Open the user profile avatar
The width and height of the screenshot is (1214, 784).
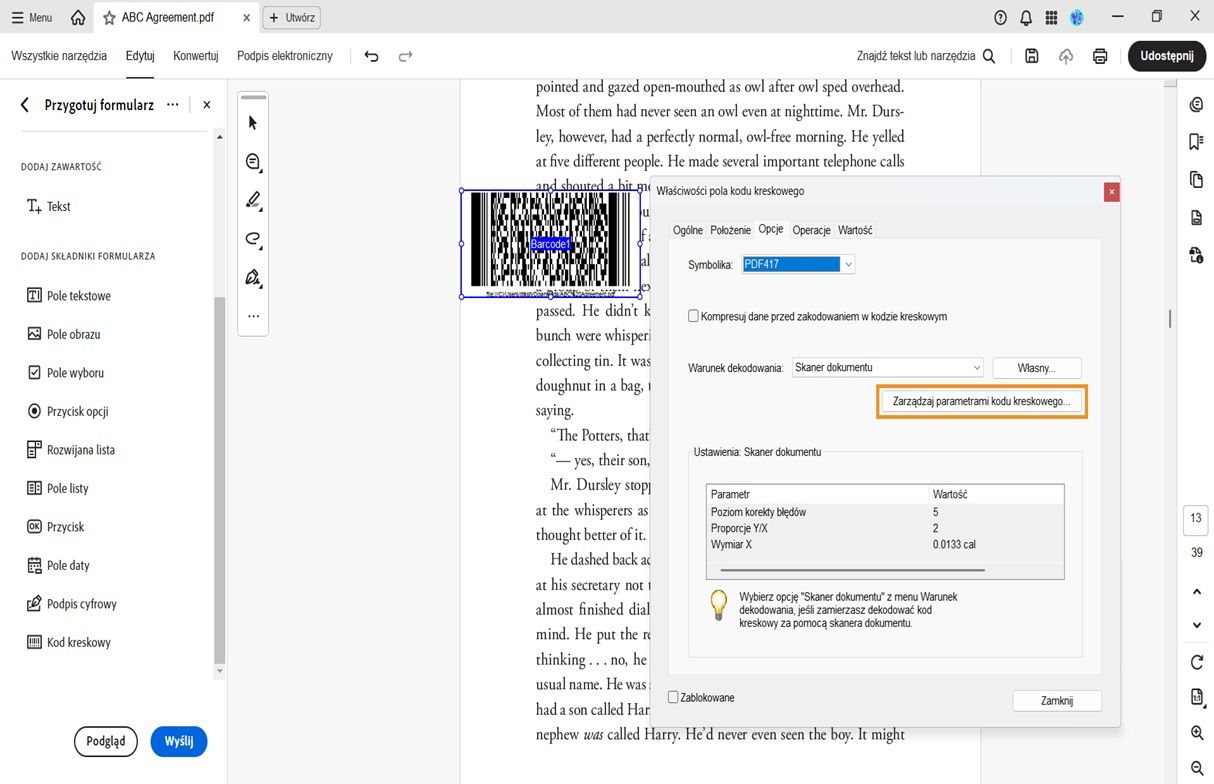click(x=1077, y=18)
